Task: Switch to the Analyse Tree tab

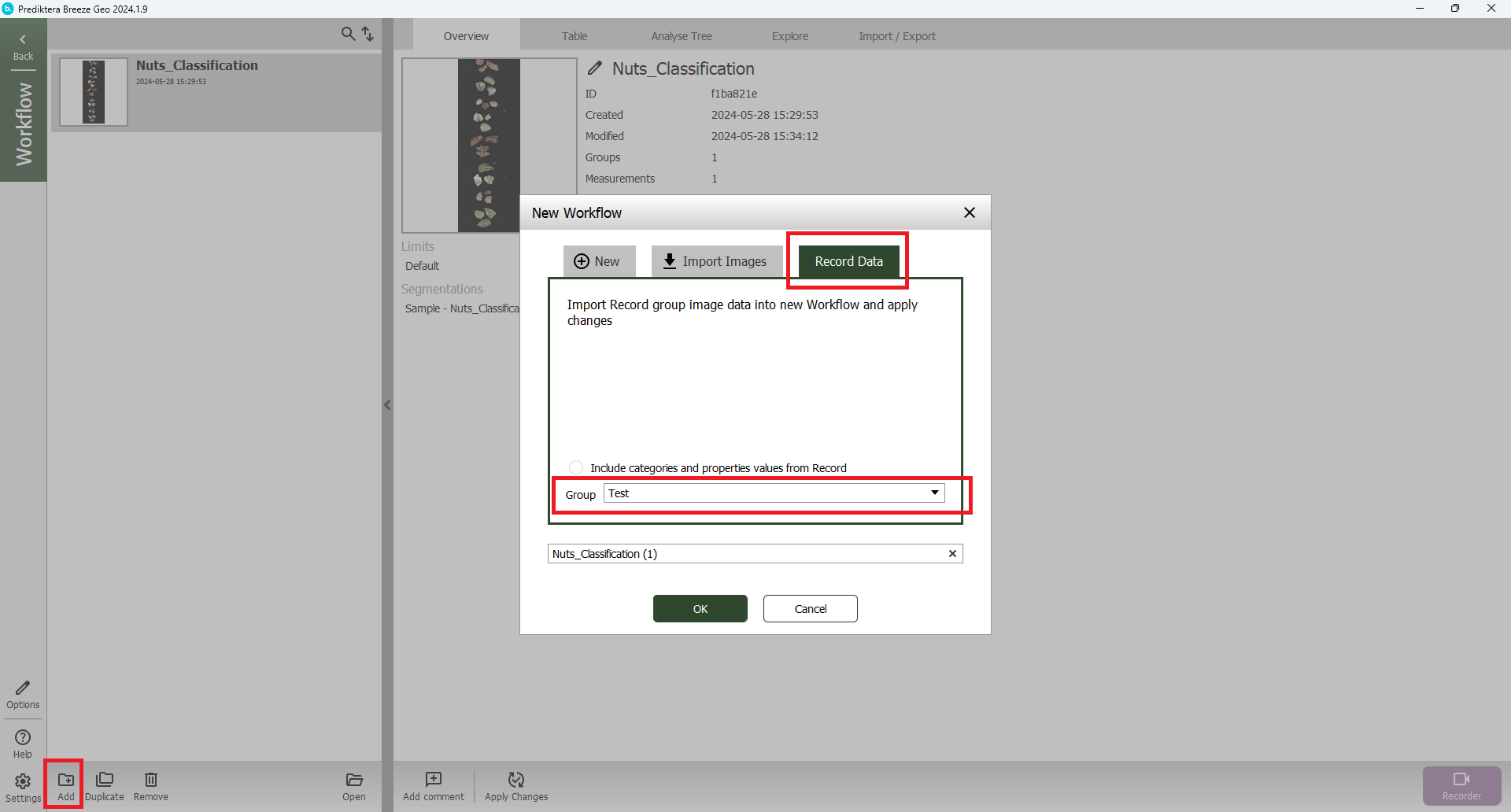Action: pyautogui.click(x=682, y=36)
